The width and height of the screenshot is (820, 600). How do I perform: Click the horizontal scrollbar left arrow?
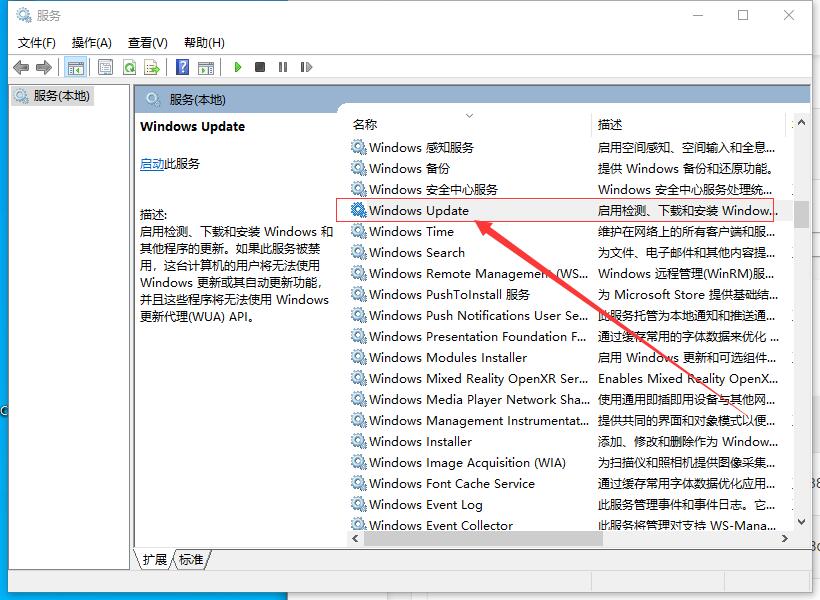[356, 538]
